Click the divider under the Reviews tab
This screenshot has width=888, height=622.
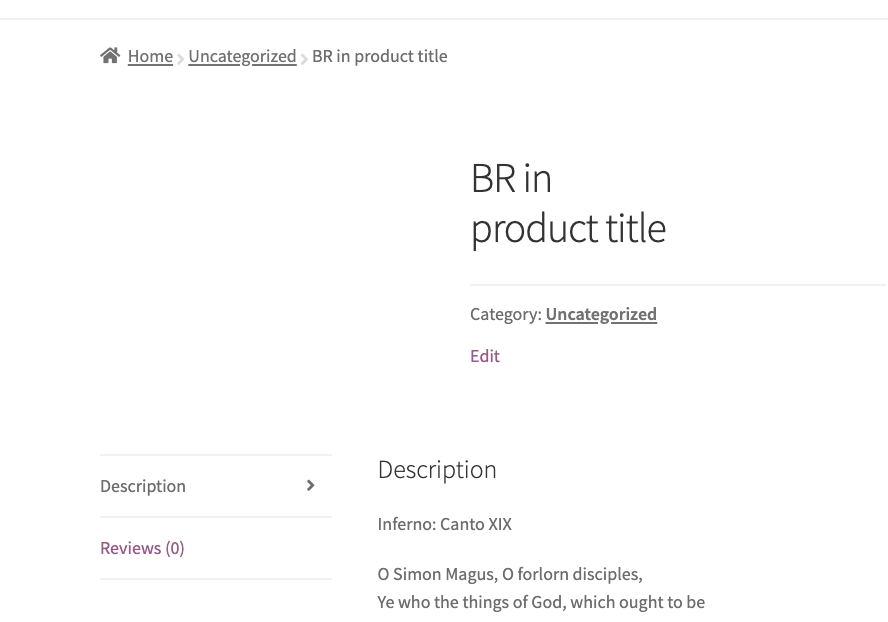(216, 578)
